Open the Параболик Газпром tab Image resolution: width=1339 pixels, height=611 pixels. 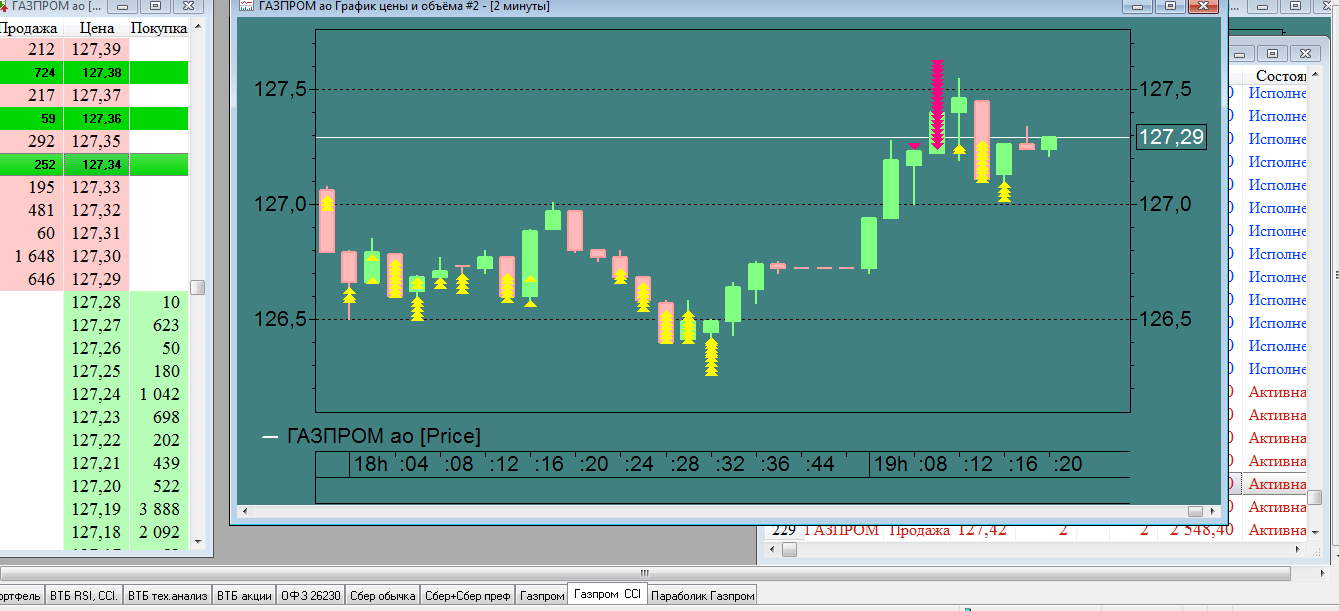click(x=702, y=595)
